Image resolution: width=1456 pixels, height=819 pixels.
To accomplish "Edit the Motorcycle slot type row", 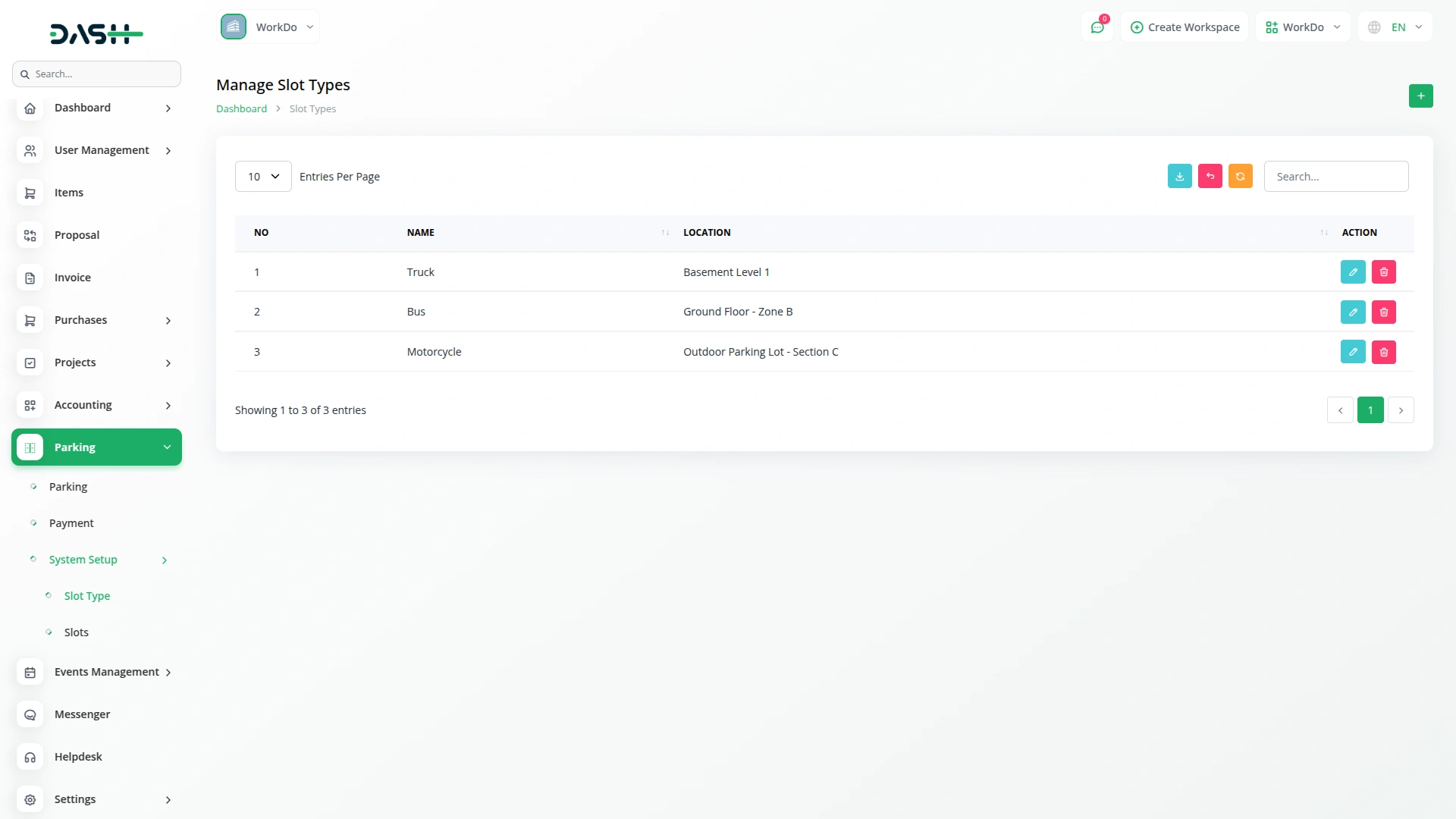I will click(1352, 352).
